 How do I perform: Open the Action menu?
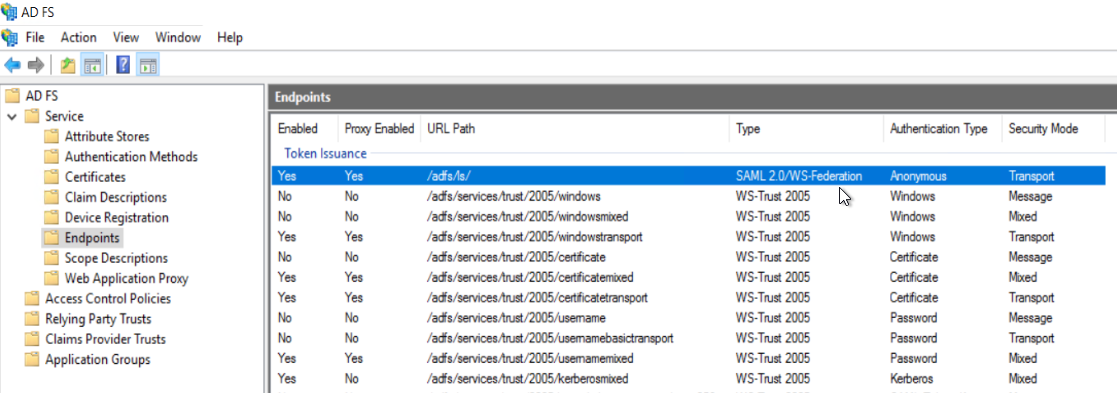tap(78, 38)
